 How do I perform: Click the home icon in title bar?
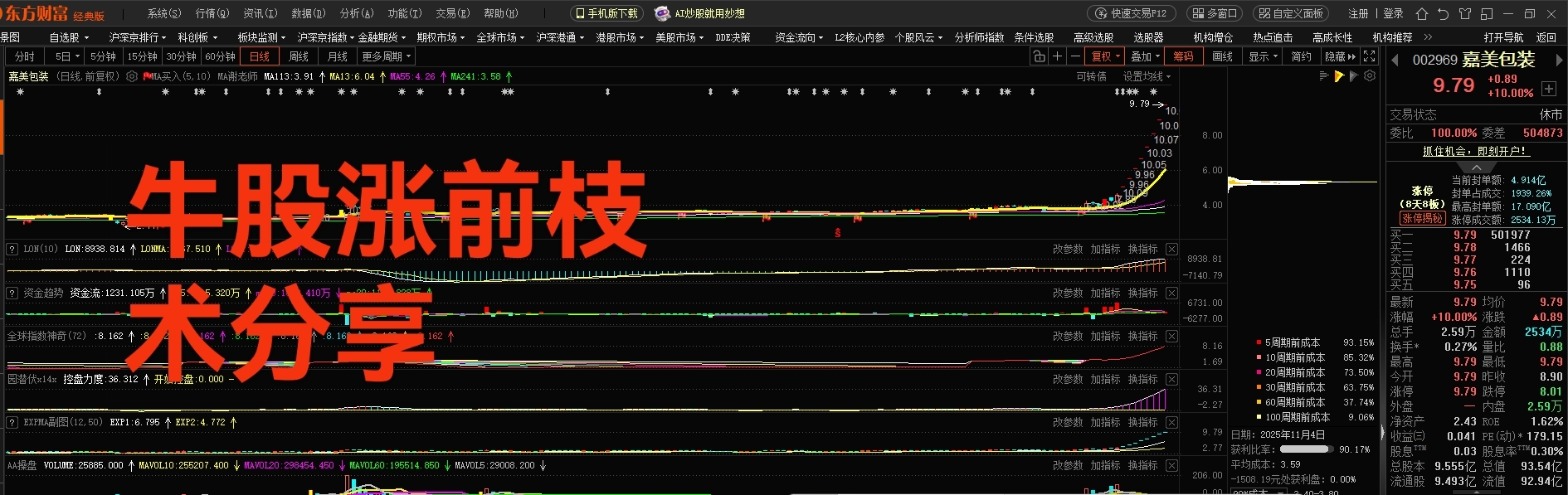1422,13
